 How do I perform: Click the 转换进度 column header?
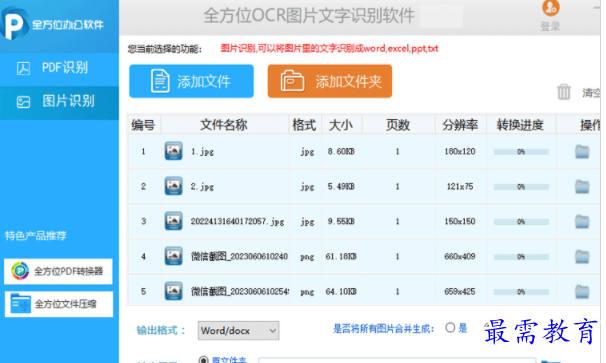coord(520,125)
